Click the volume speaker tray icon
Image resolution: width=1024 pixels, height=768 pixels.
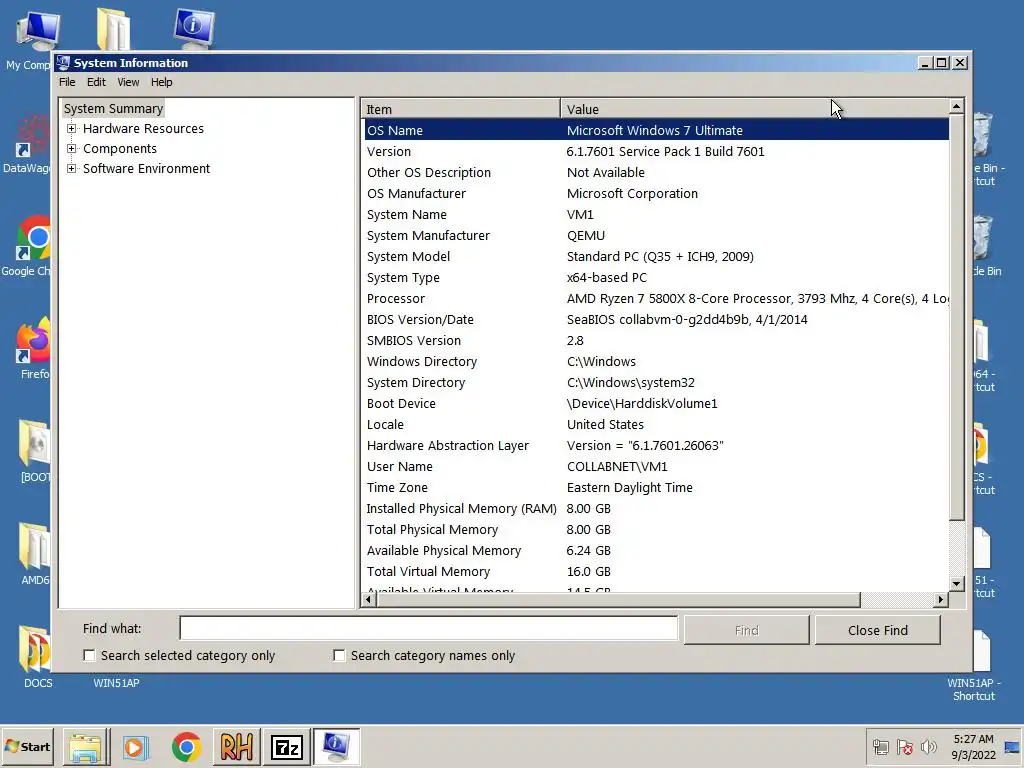point(928,747)
